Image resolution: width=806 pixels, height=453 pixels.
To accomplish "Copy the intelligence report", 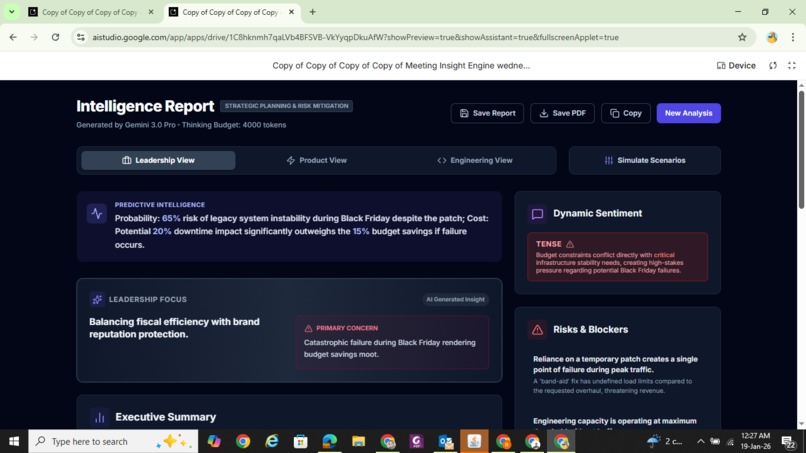I will coord(626,113).
